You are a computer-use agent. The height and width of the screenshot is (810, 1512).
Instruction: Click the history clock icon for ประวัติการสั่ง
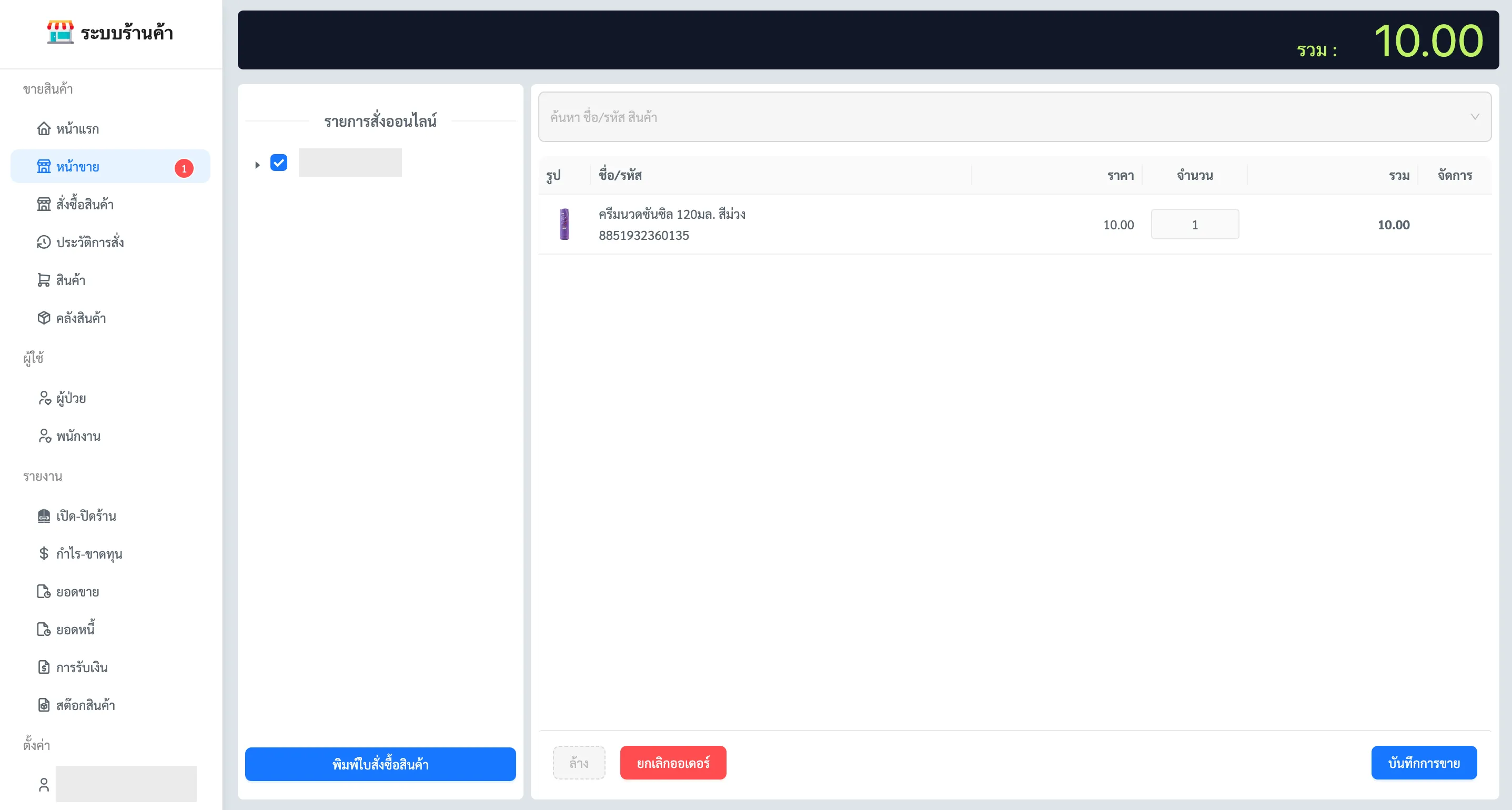coord(44,242)
